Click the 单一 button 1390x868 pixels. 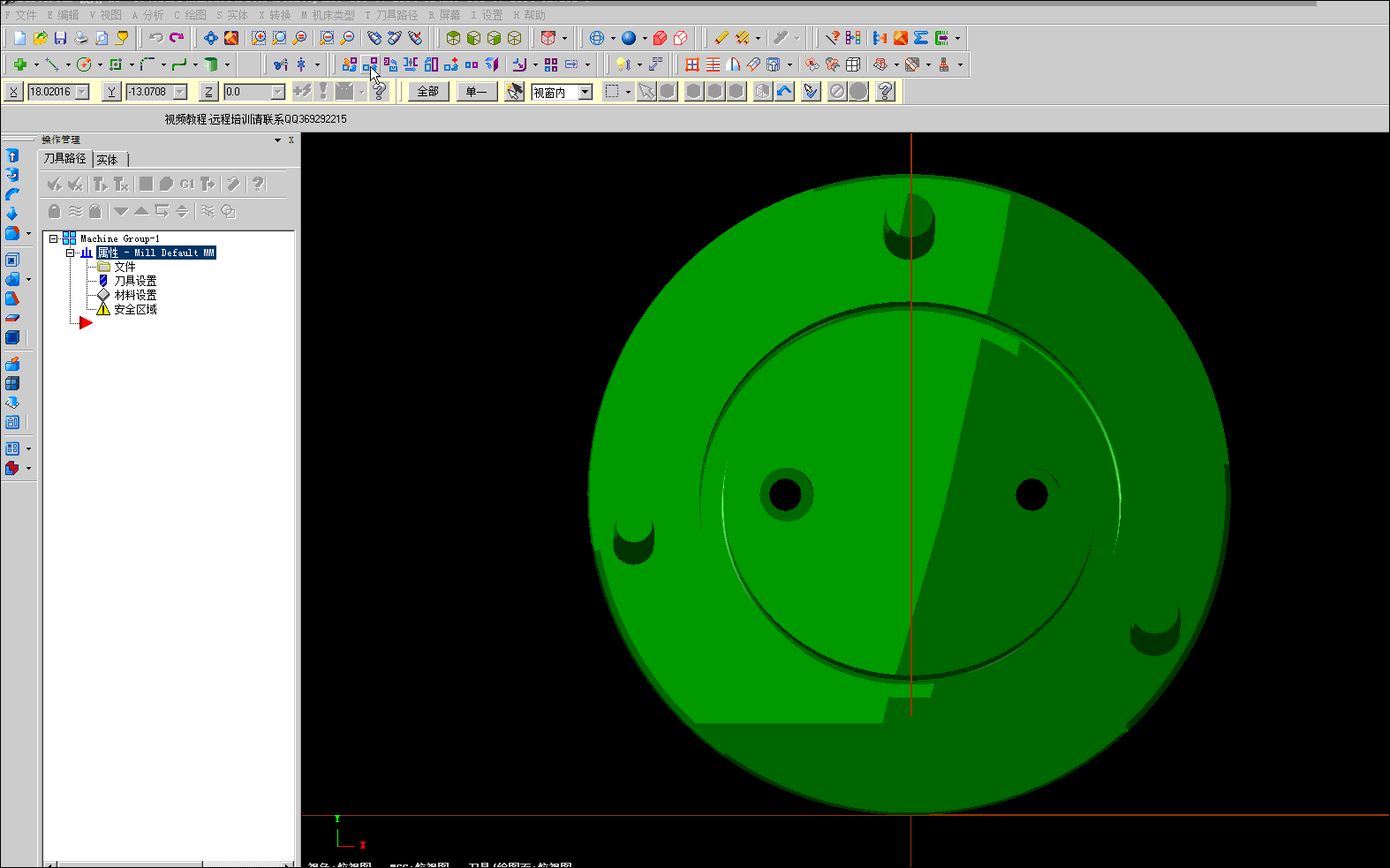coord(477,92)
